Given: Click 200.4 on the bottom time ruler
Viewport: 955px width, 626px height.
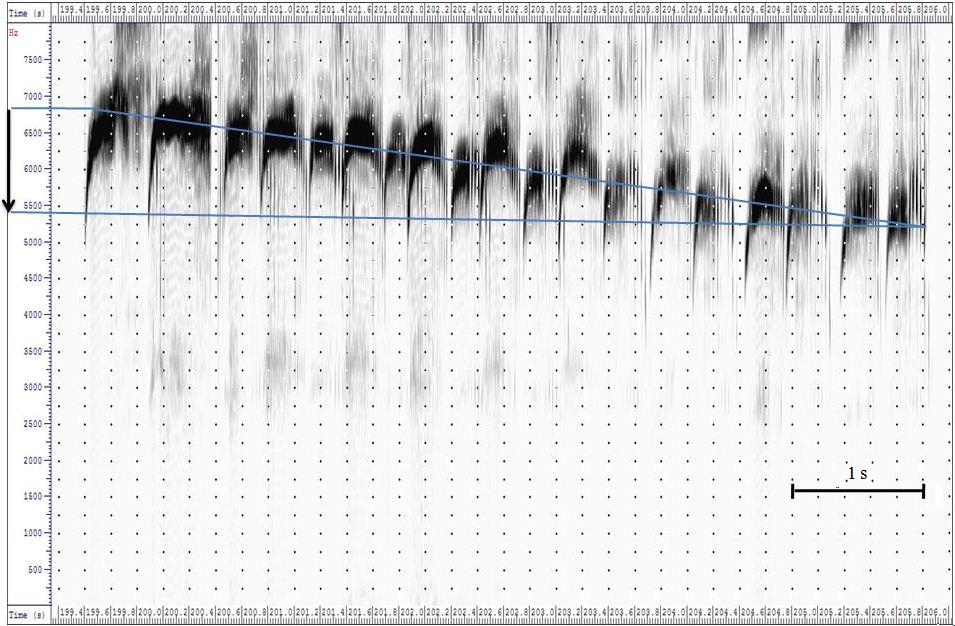Looking at the screenshot, I should tap(202, 614).
